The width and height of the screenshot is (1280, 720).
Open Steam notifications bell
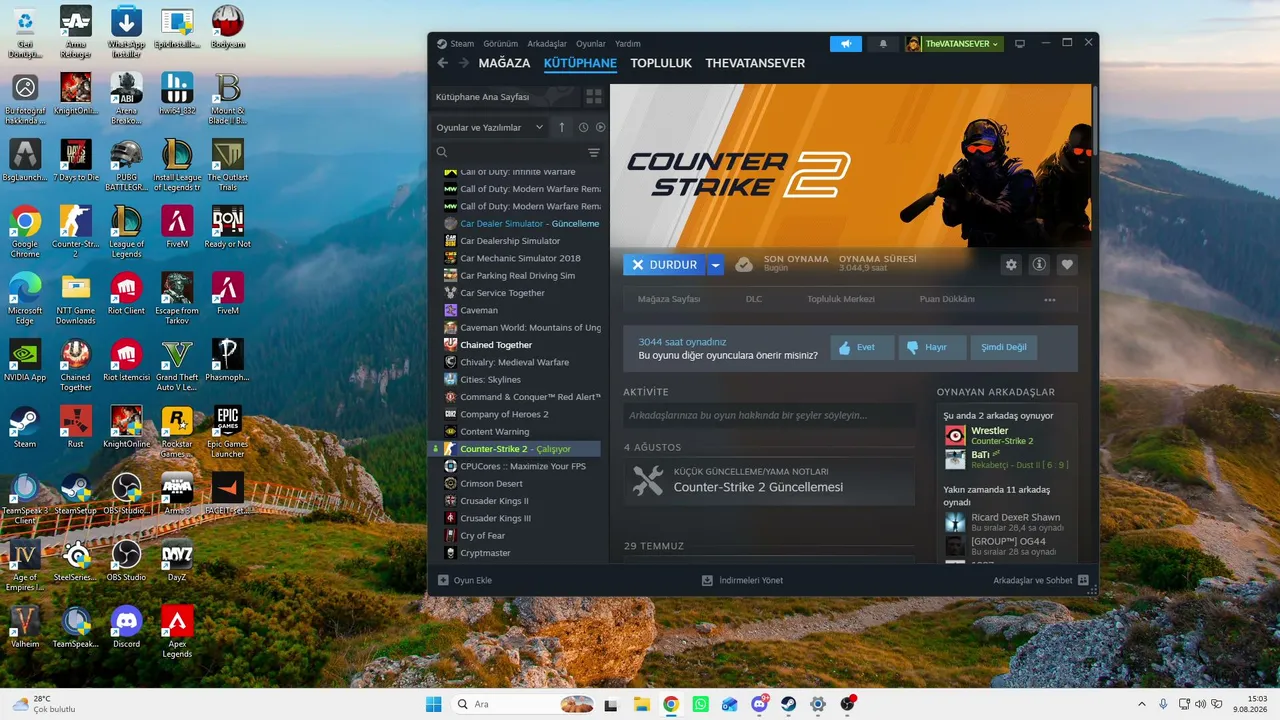click(883, 44)
